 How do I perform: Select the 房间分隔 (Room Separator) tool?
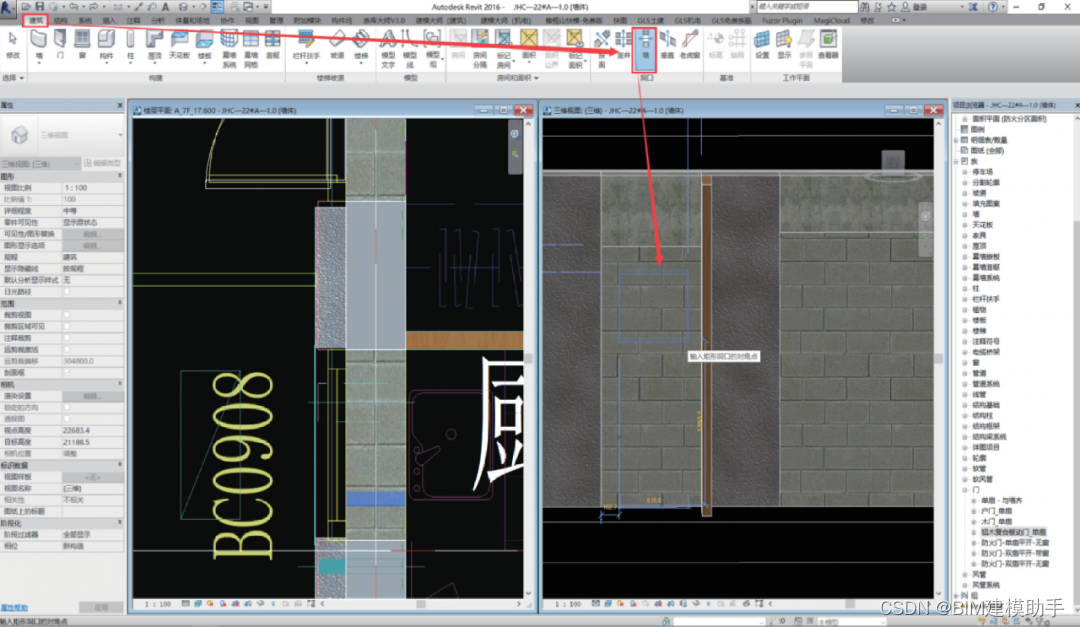coord(480,48)
